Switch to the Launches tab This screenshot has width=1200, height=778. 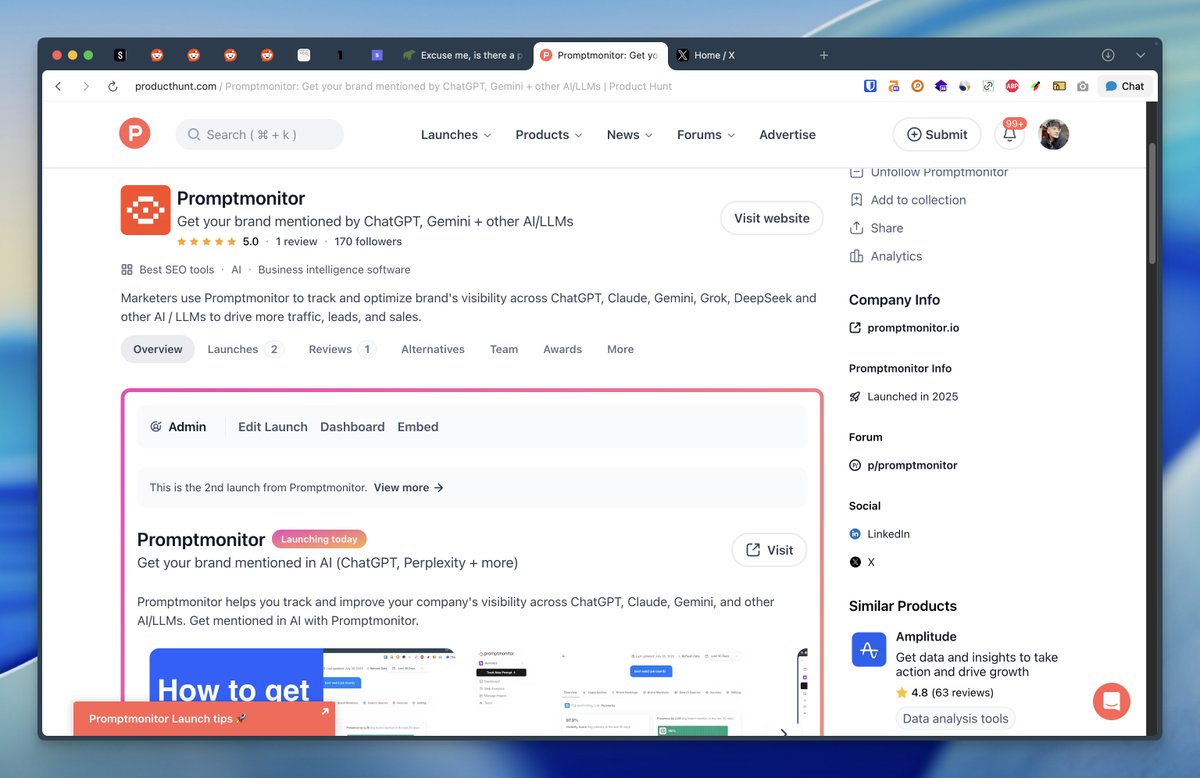[245, 349]
